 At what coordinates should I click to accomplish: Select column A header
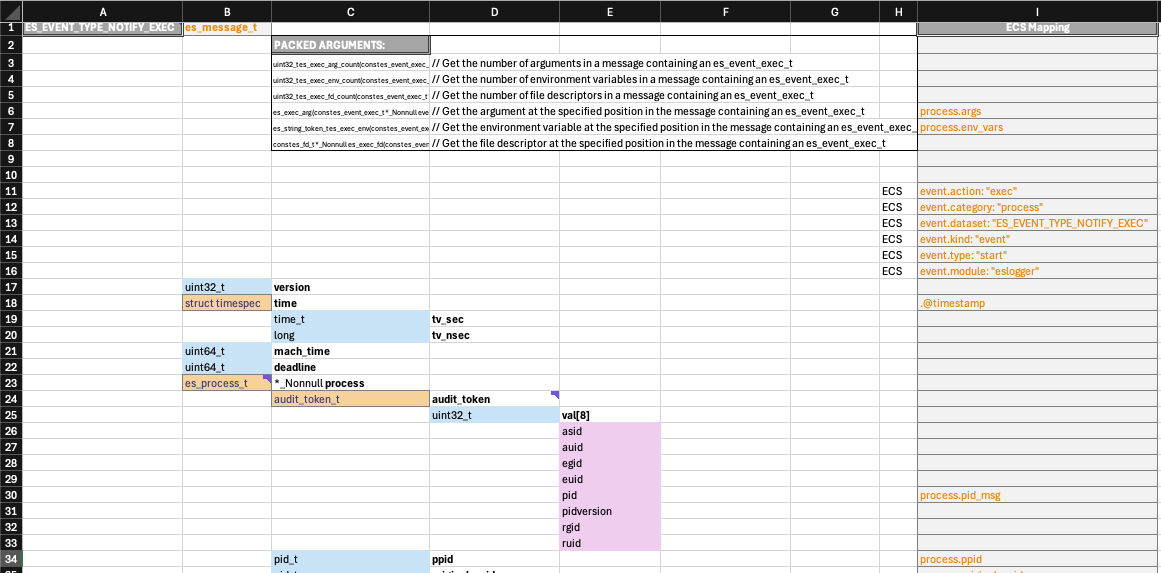click(x=103, y=11)
